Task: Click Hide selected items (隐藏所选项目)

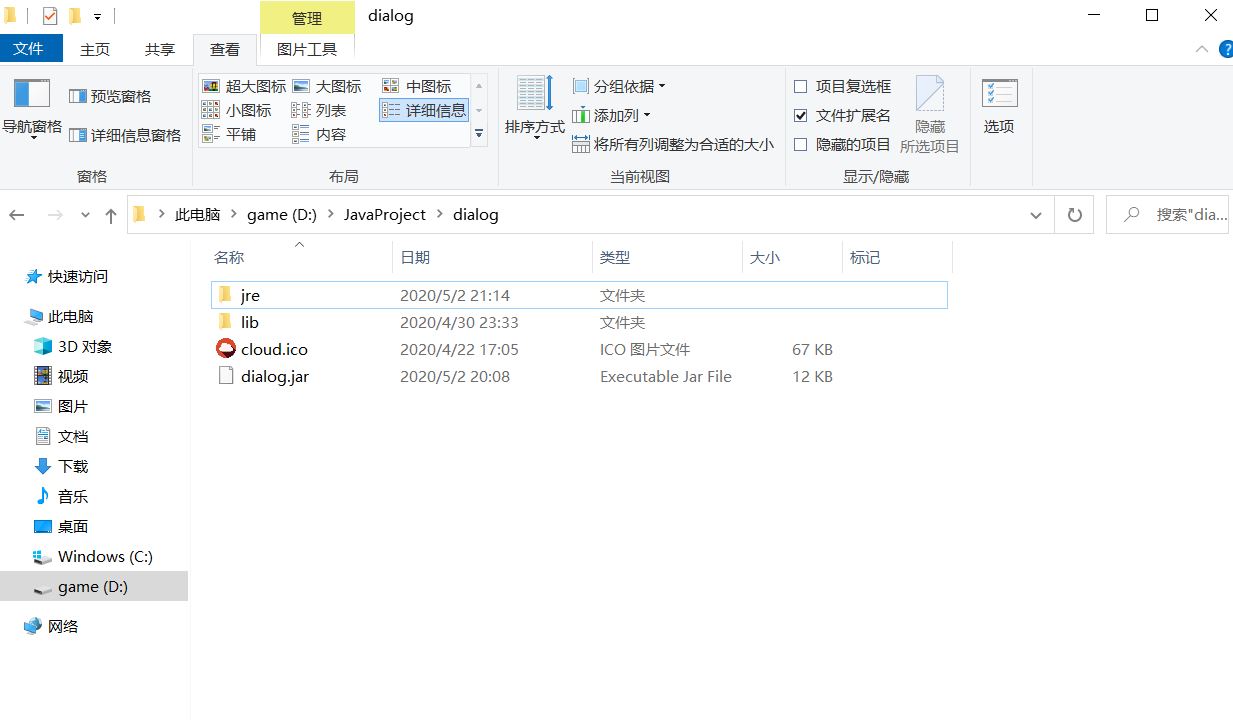Action: point(930,114)
